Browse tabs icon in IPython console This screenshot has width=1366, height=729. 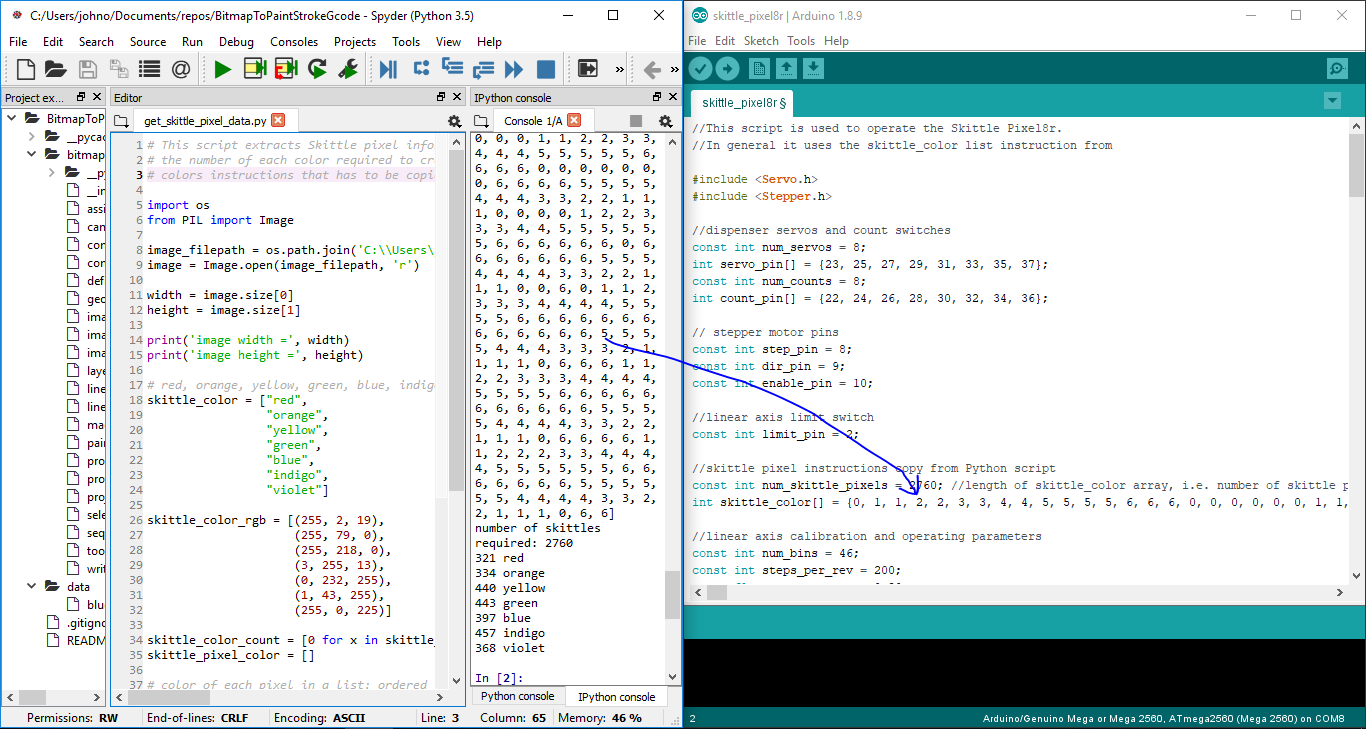point(481,121)
